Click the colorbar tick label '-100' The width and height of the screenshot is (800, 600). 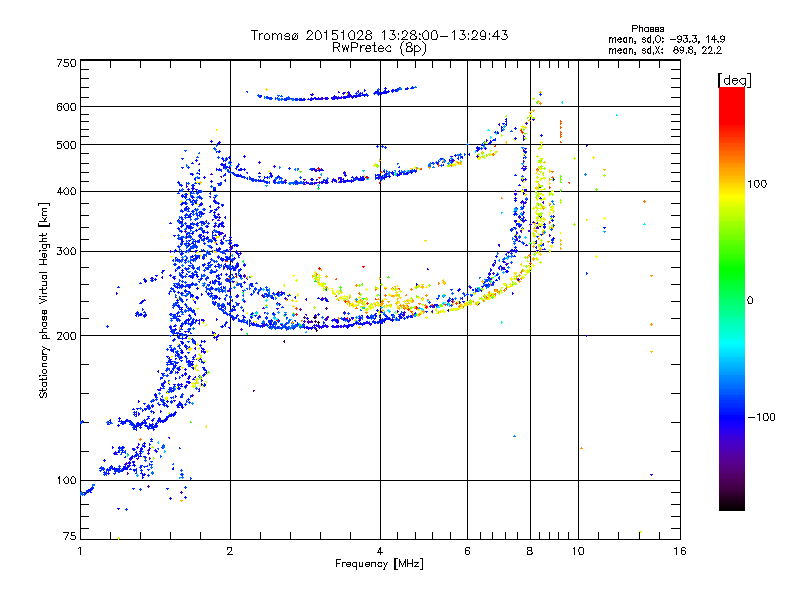[761, 417]
